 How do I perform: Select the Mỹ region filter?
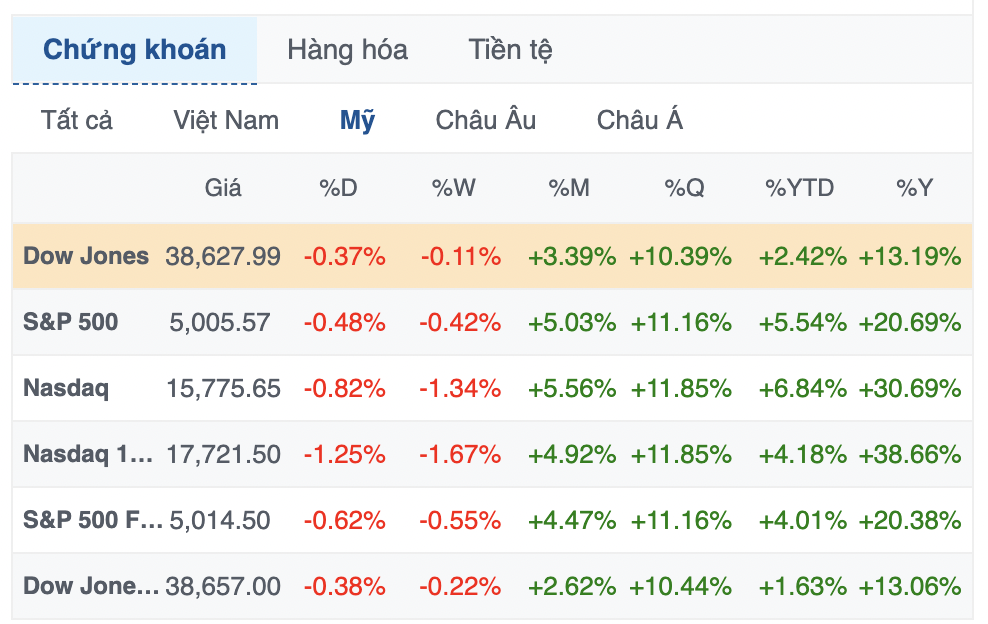[357, 121]
